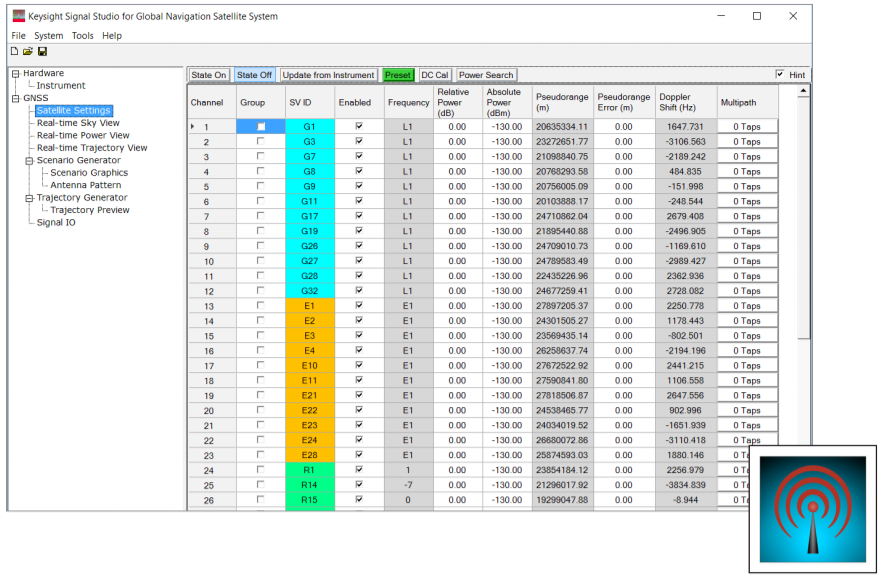
Task: Click the Open file toolbar icon
Action: pos(28,52)
